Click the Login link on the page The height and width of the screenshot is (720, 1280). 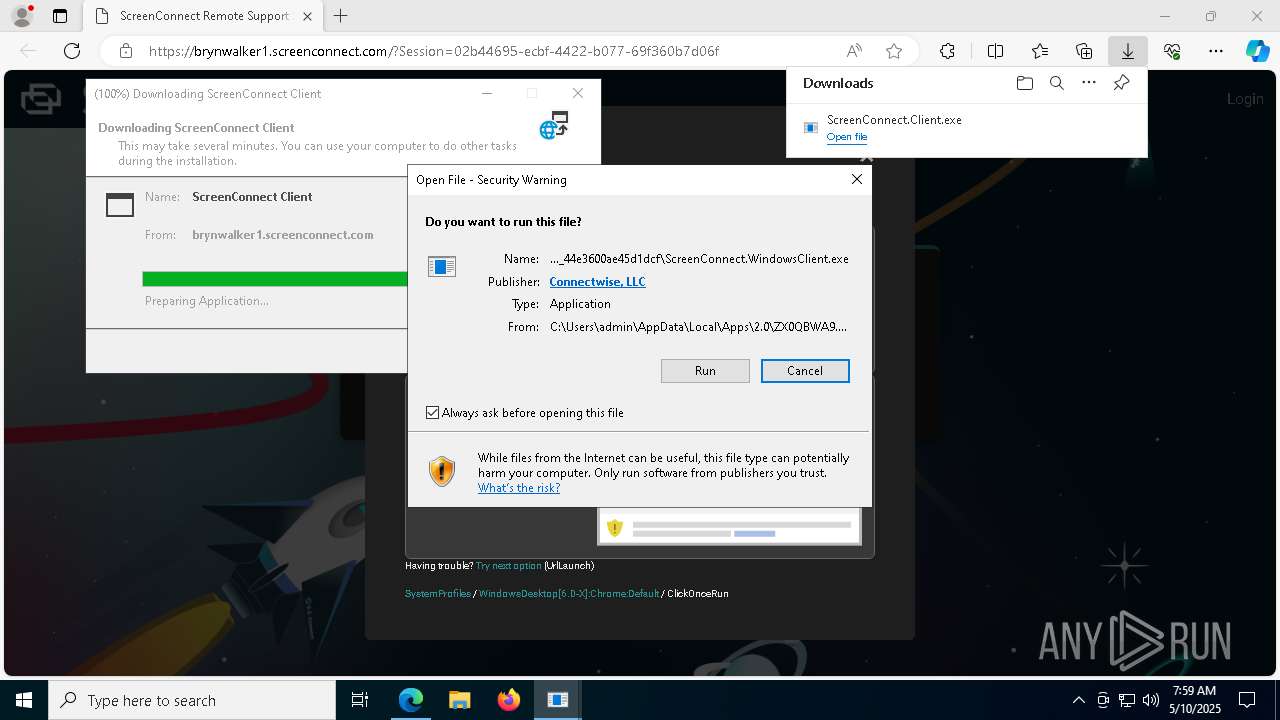click(1245, 98)
